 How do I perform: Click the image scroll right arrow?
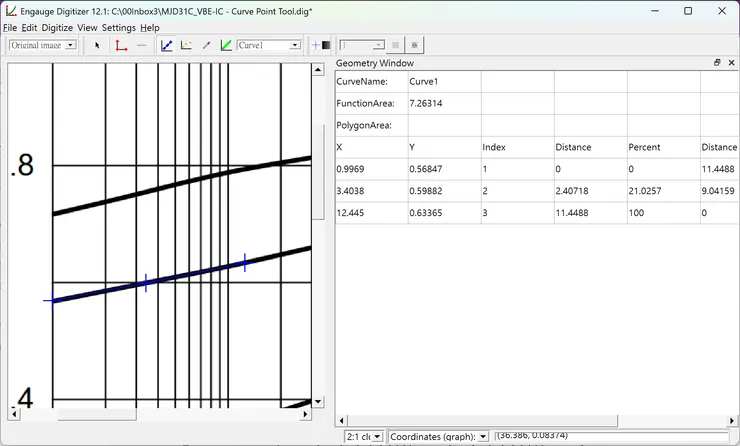click(x=305, y=414)
